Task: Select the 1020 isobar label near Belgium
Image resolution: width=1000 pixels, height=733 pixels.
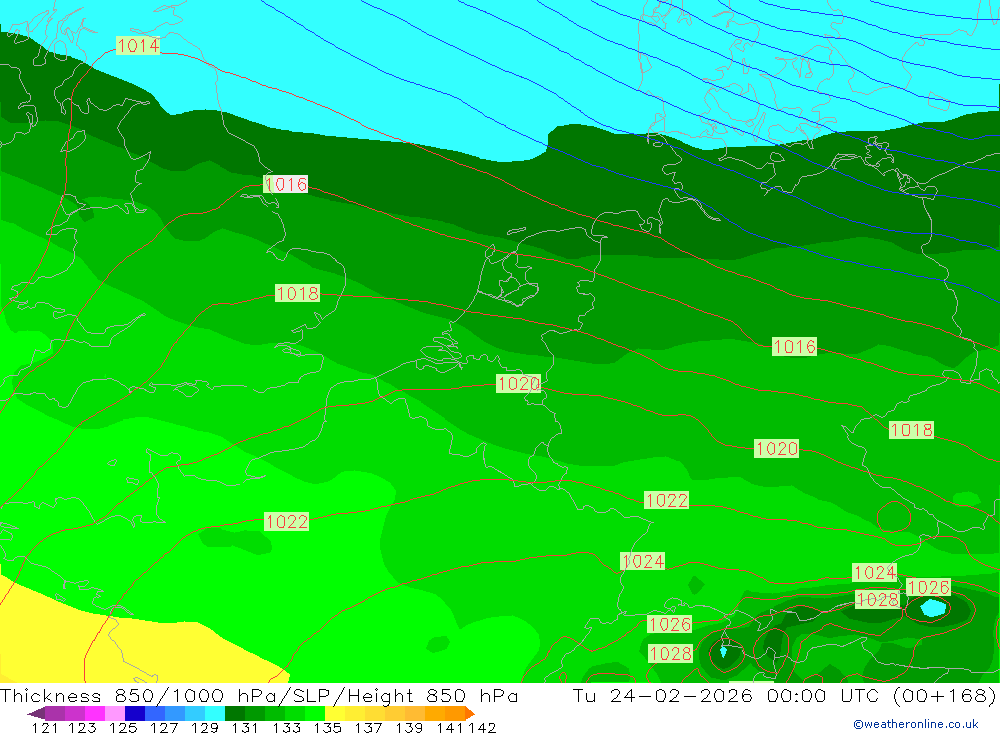Action: pos(518,383)
